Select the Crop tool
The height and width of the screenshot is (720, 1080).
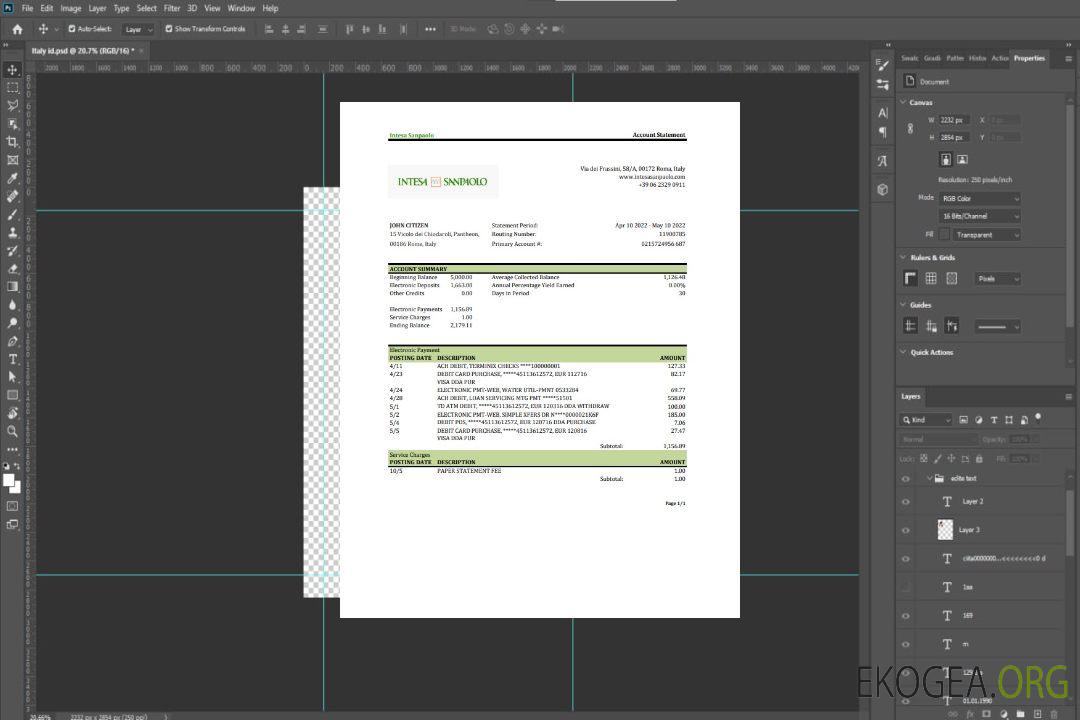tap(13, 142)
